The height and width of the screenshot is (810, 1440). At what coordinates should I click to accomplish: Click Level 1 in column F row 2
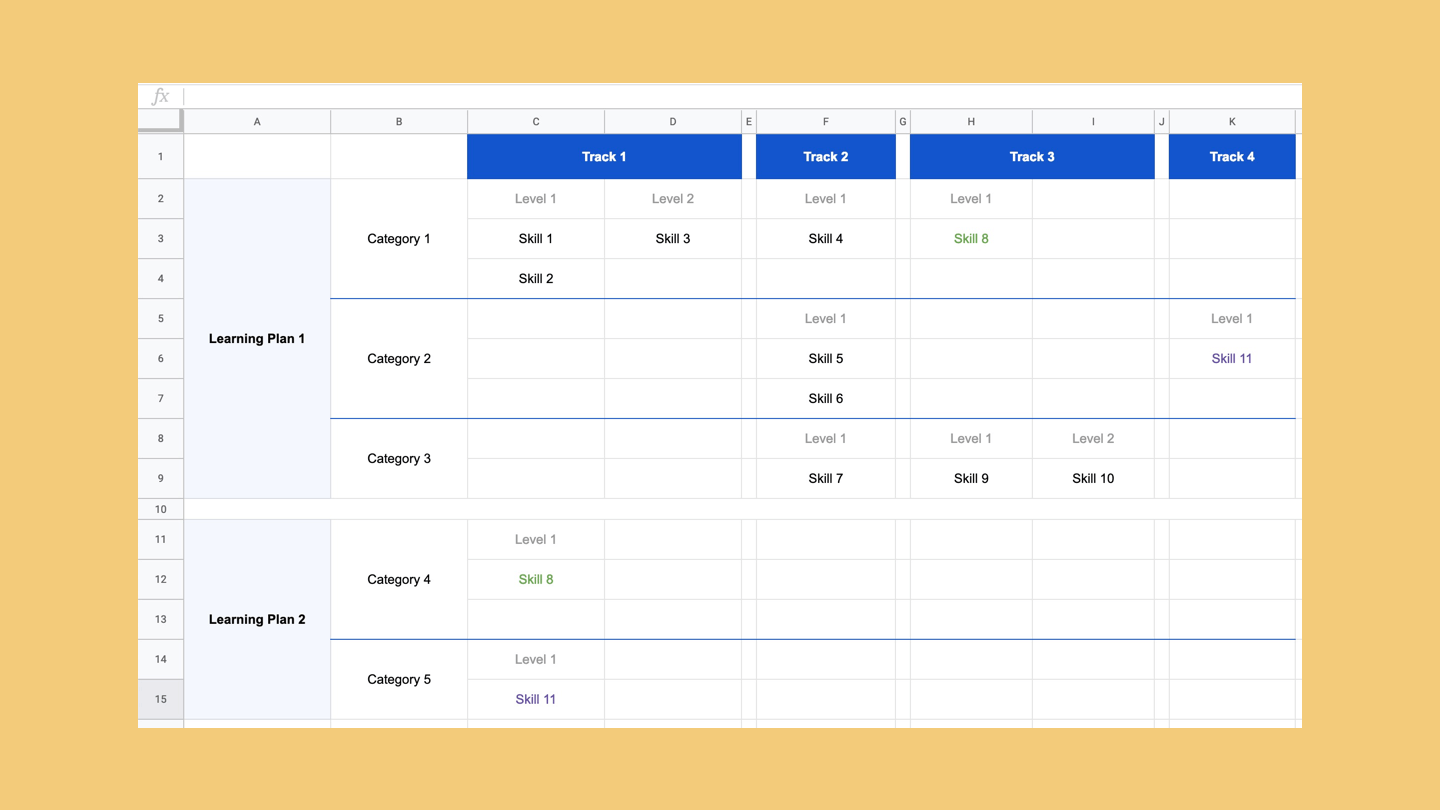(x=826, y=199)
